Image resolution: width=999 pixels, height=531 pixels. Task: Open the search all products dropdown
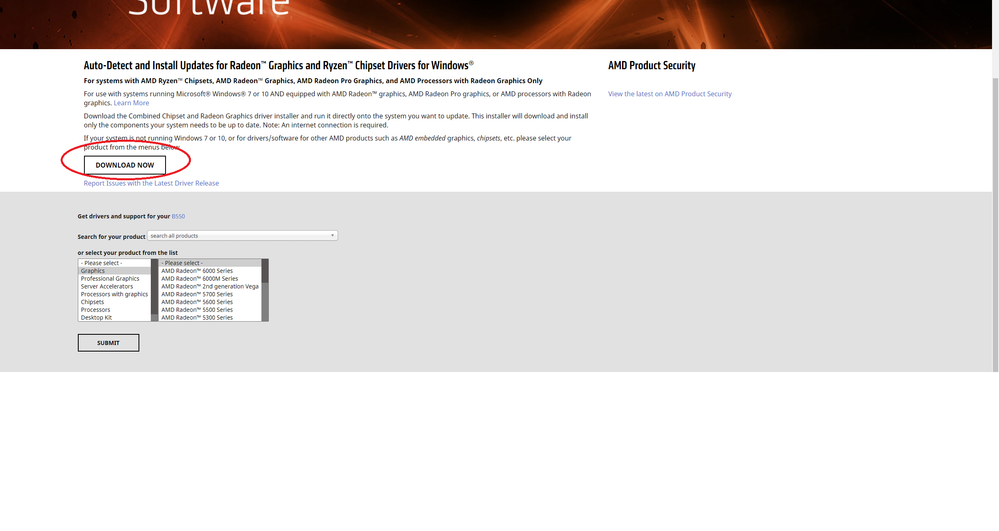pos(242,236)
